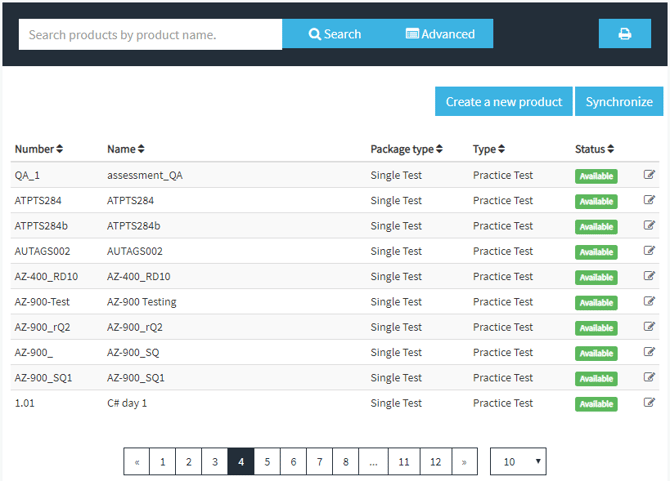Focus the product name search field
The height and width of the screenshot is (481, 670).
(150, 35)
